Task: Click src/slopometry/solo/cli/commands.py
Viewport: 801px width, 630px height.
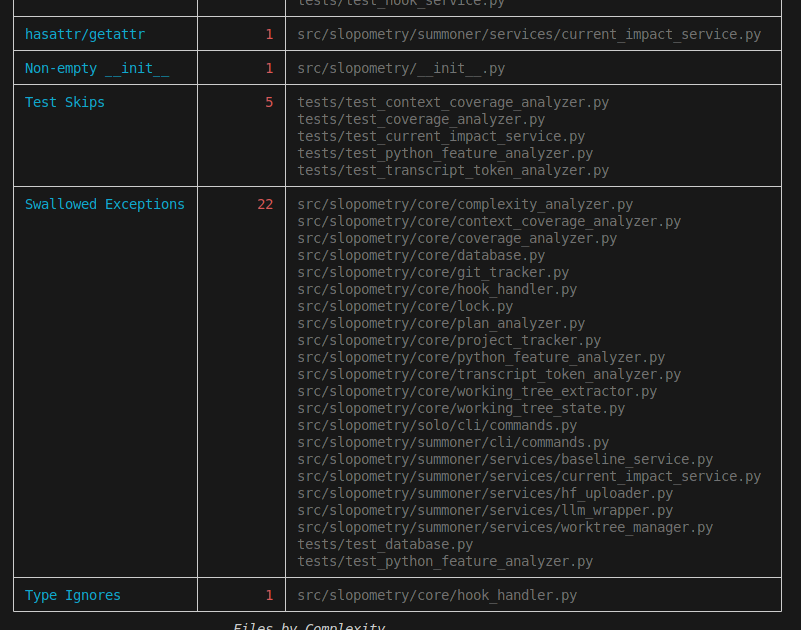Action: coord(436,425)
